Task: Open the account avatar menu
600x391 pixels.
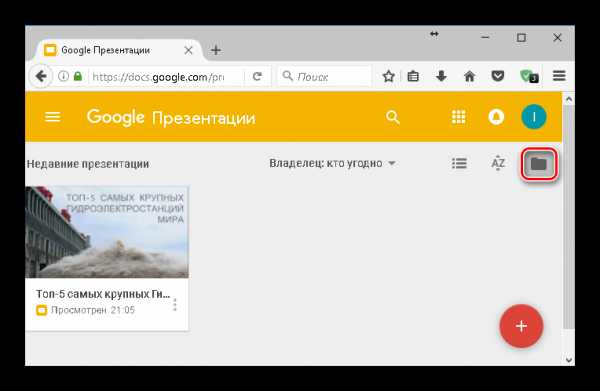Action: coord(534,117)
